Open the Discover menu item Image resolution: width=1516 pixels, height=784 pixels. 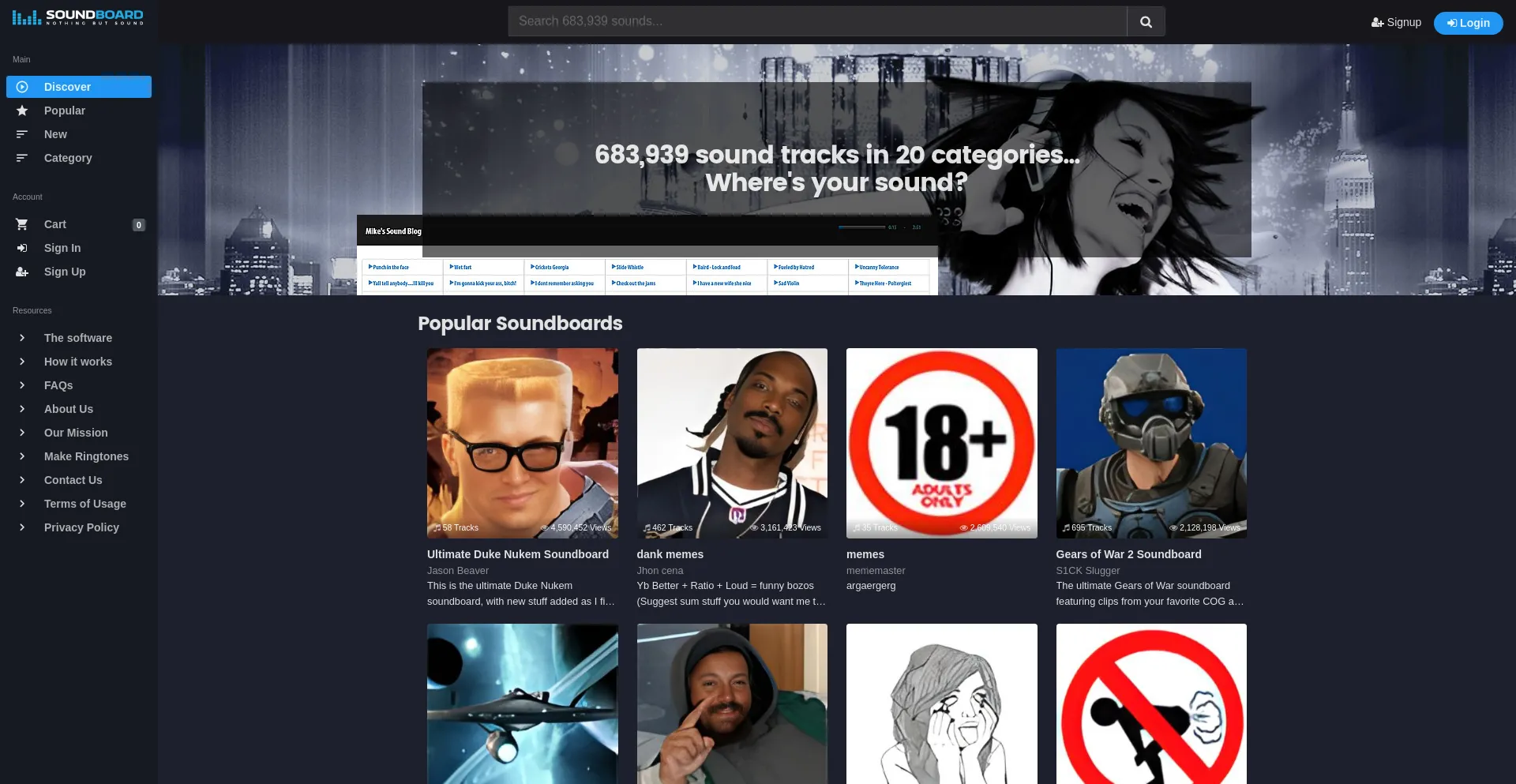tap(79, 87)
